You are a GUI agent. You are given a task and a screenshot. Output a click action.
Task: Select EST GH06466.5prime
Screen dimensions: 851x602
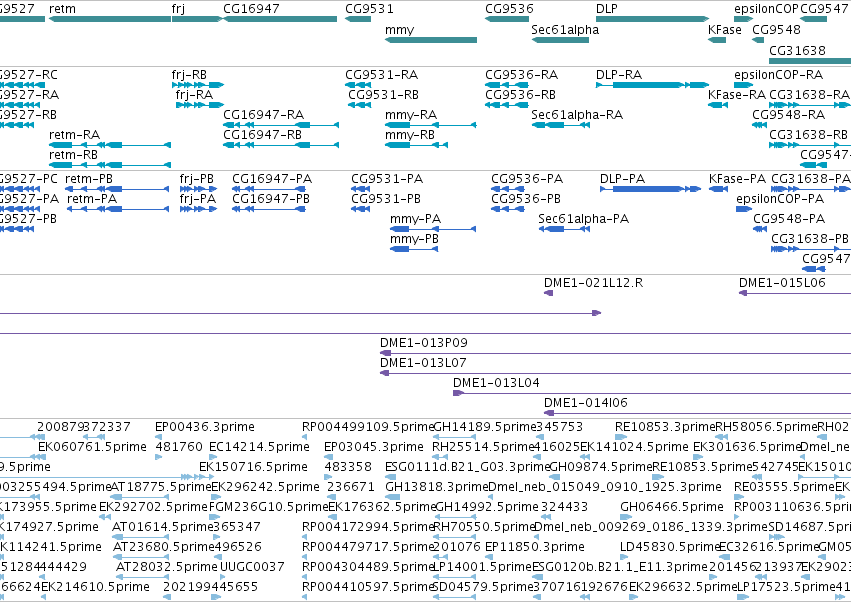coord(627,517)
